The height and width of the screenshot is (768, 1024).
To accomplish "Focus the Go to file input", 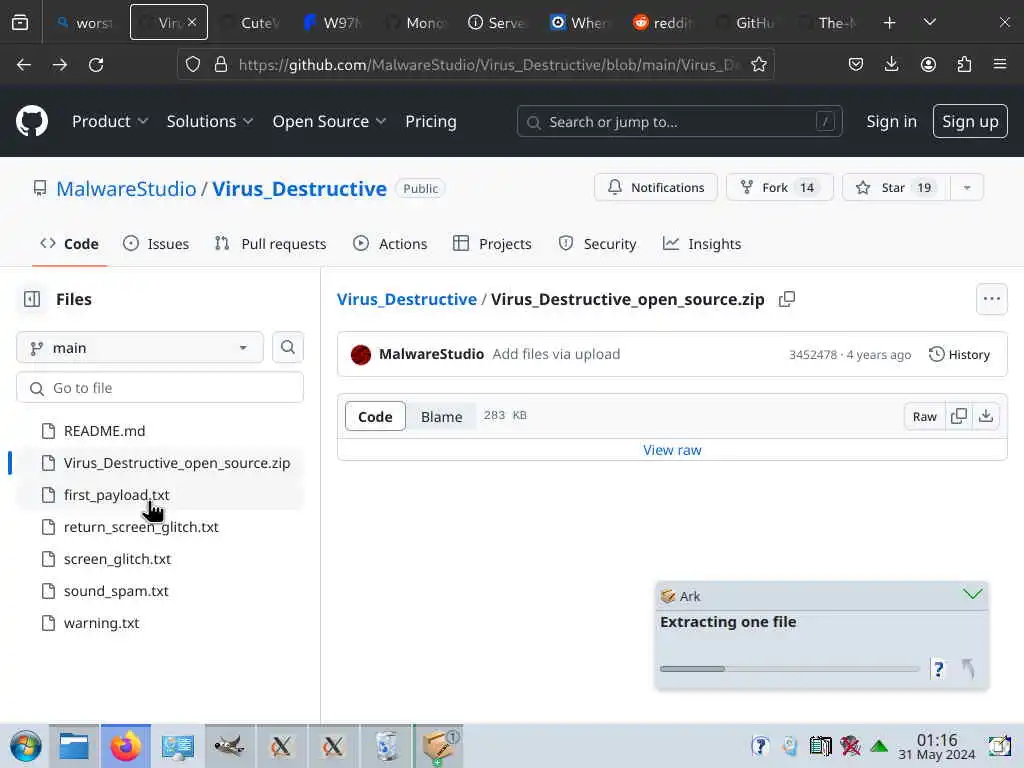I will 160,388.
